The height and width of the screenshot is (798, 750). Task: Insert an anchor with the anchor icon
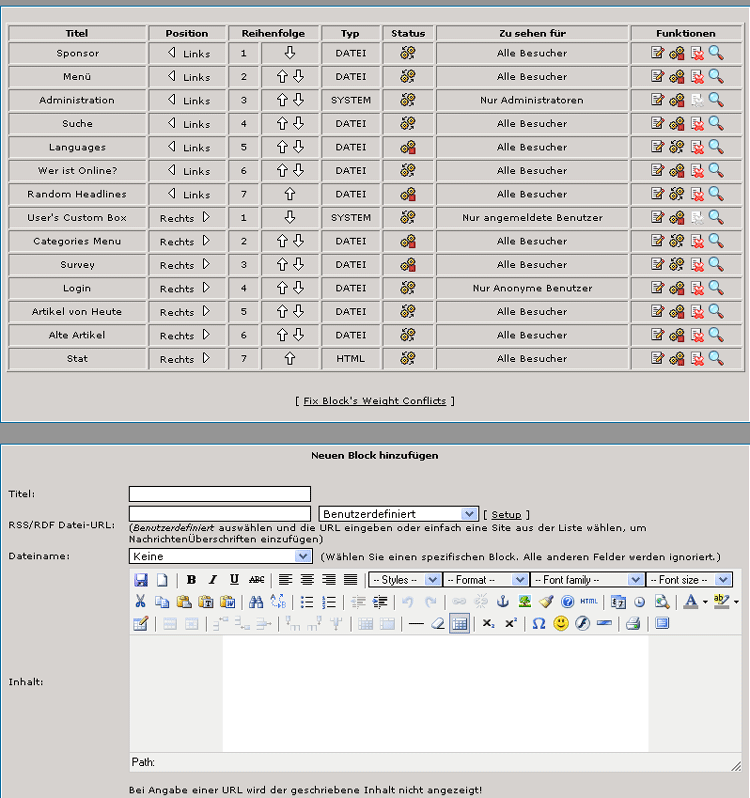coord(503,602)
